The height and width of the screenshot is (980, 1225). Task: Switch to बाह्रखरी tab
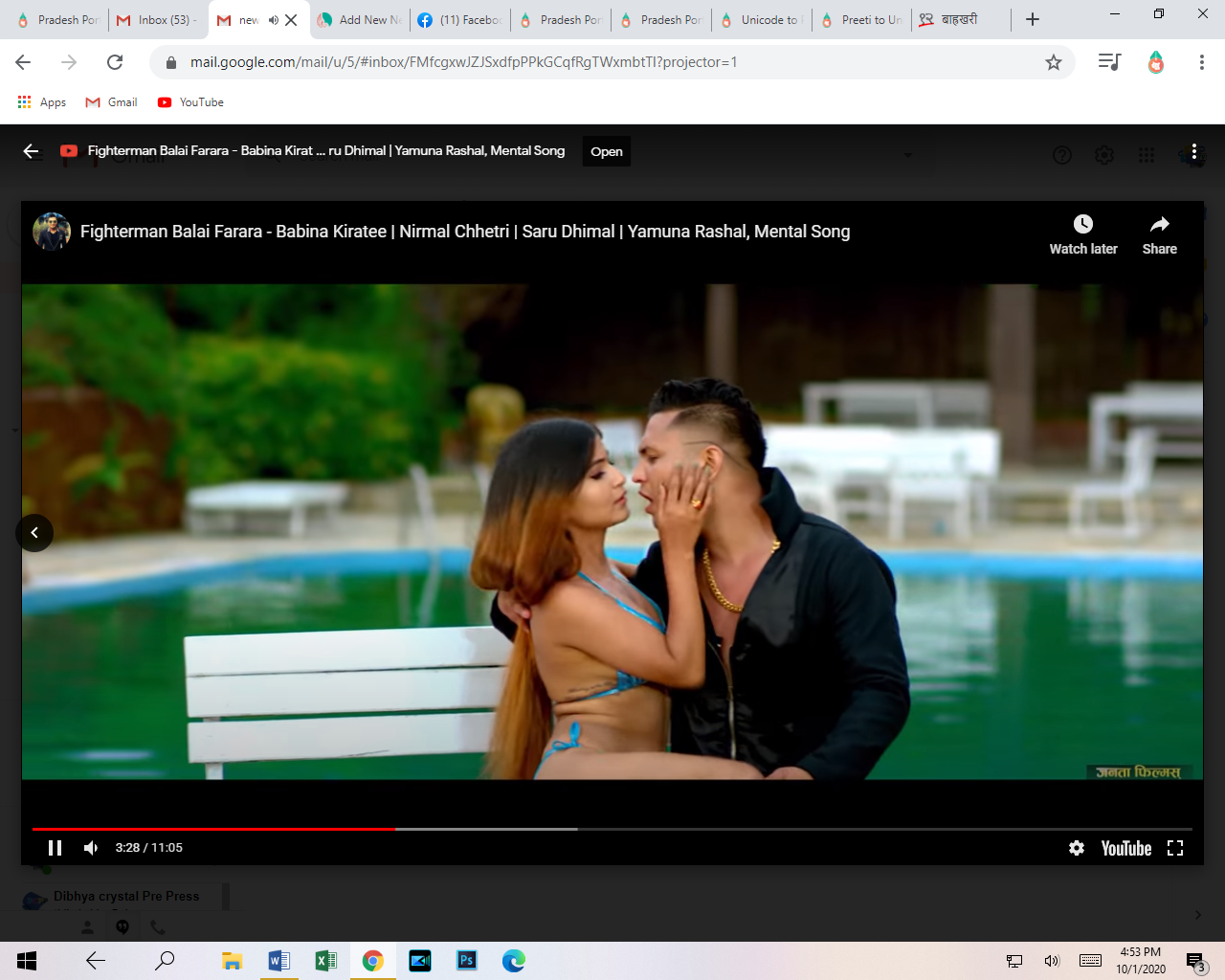tap(959, 19)
